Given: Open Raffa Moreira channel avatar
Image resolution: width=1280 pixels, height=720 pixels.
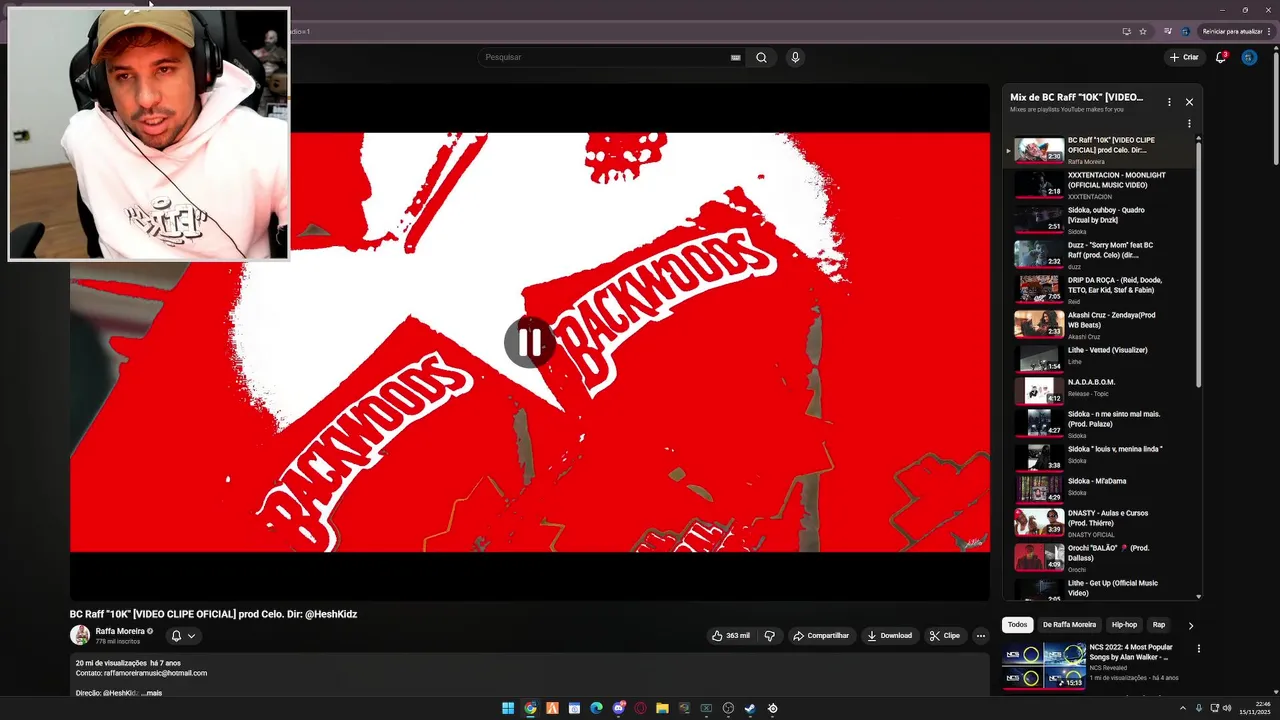Looking at the screenshot, I should 80,635.
